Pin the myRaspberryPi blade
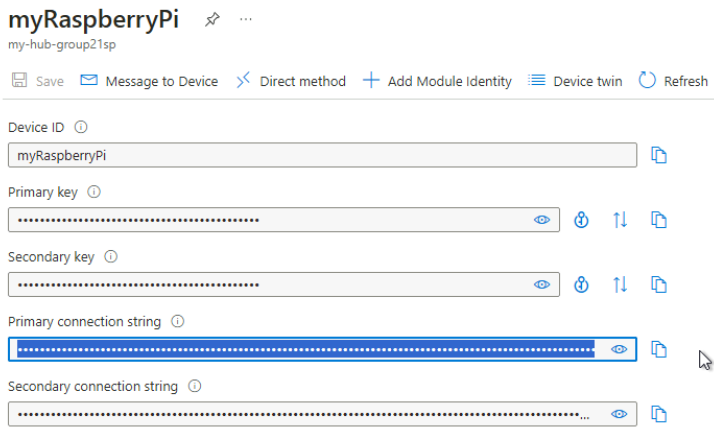The image size is (714, 441). (212, 19)
